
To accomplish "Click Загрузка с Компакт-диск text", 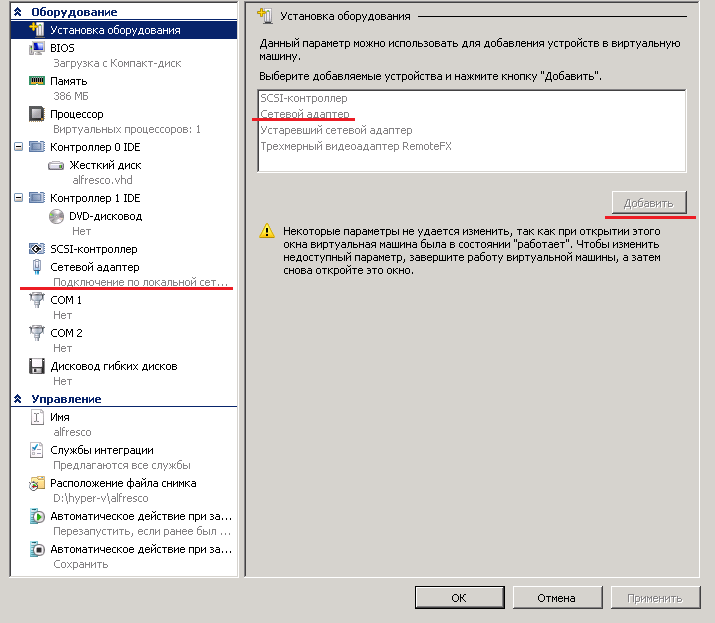I will click(117, 63).
